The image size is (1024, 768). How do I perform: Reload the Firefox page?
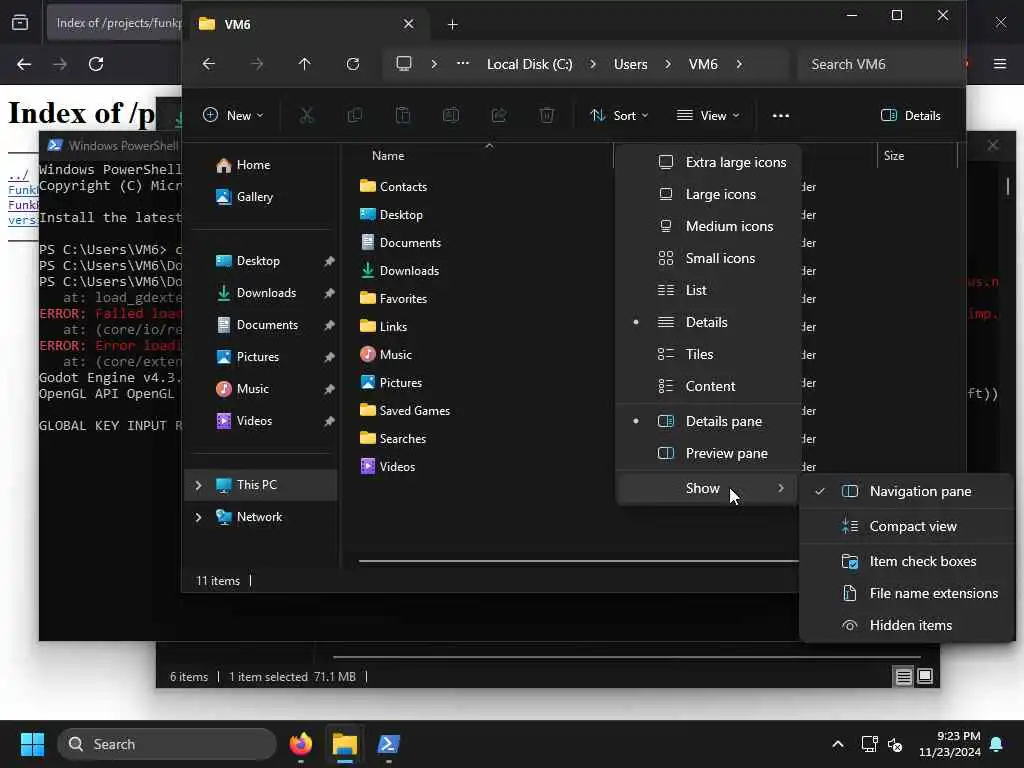(96, 64)
